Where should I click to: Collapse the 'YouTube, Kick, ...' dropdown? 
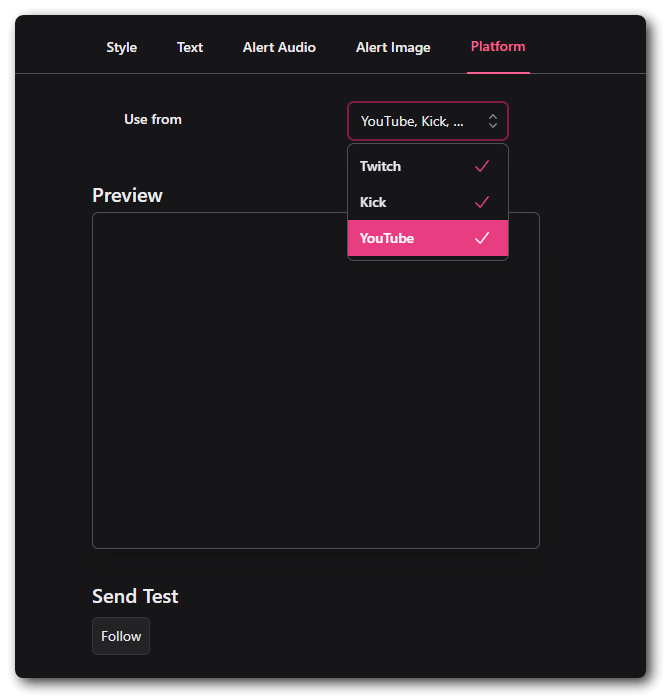tap(412, 121)
